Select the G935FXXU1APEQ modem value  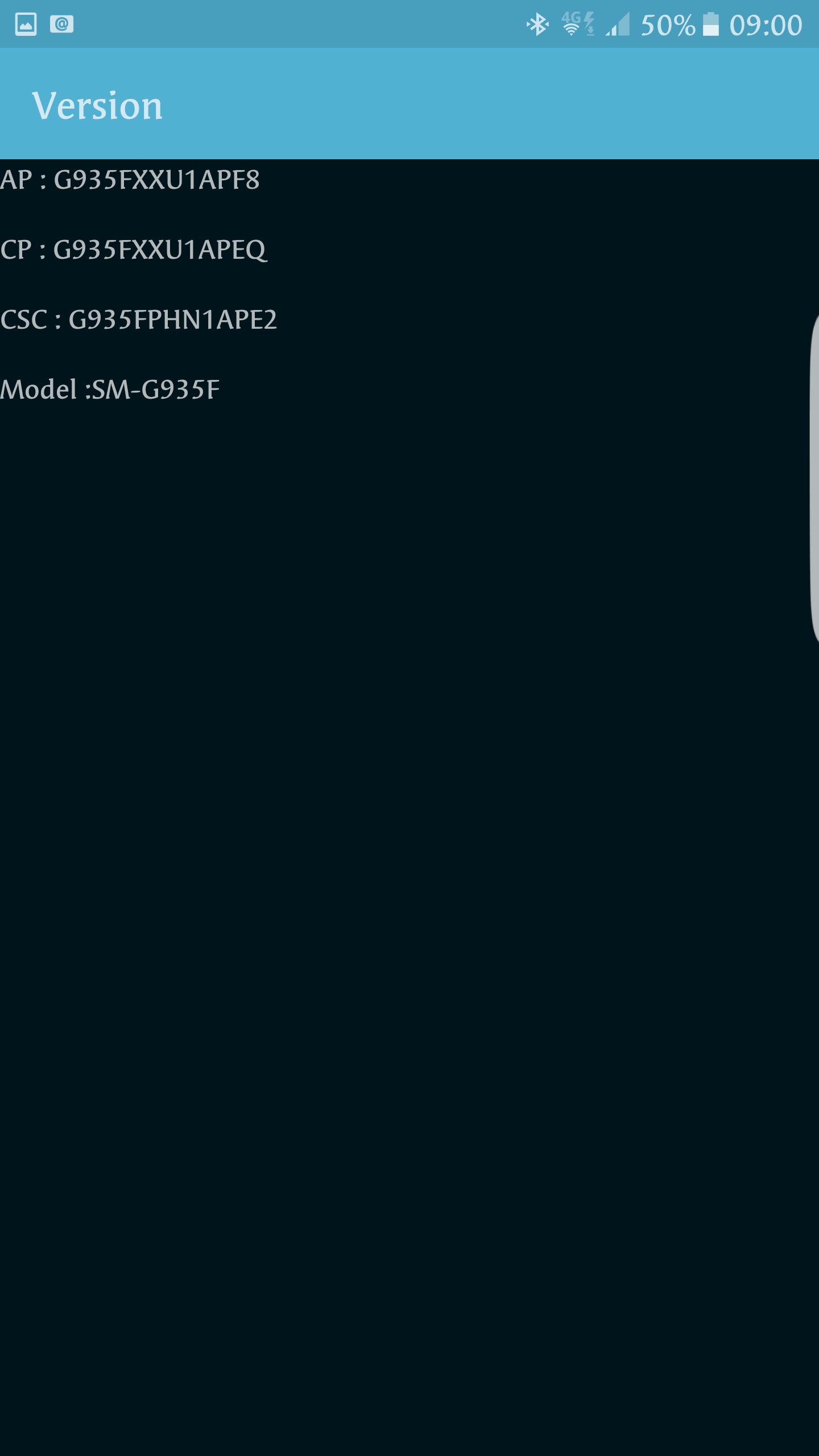pos(160,251)
